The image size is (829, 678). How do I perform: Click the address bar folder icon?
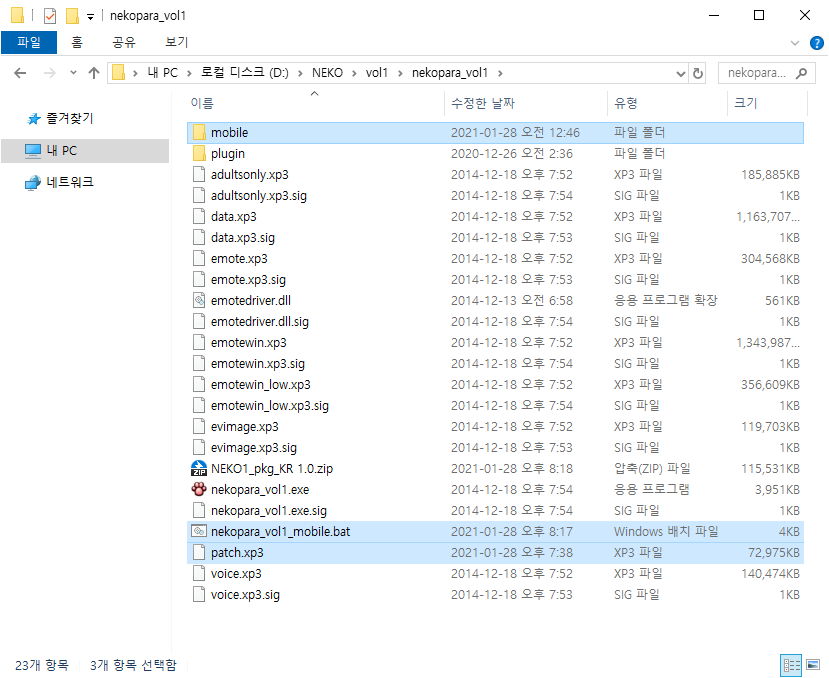click(x=119, y=72)
